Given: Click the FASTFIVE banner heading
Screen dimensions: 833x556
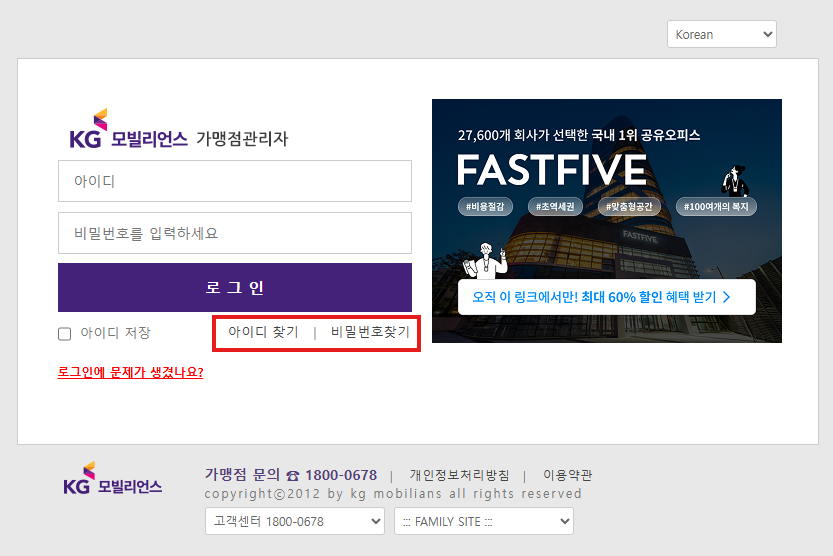Looking at the screenshot, I should point(552,170).
